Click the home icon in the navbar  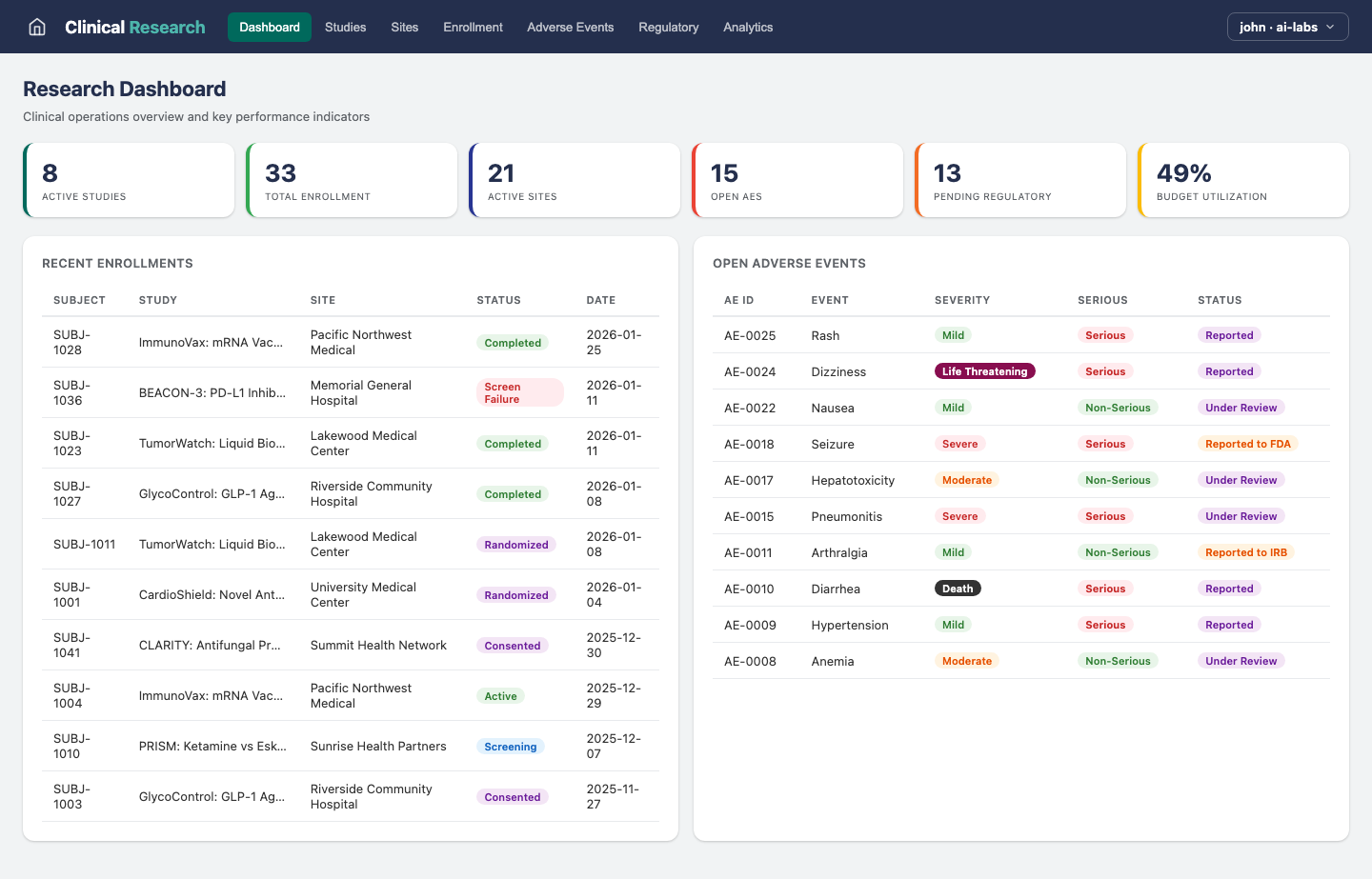pos(36,27)
